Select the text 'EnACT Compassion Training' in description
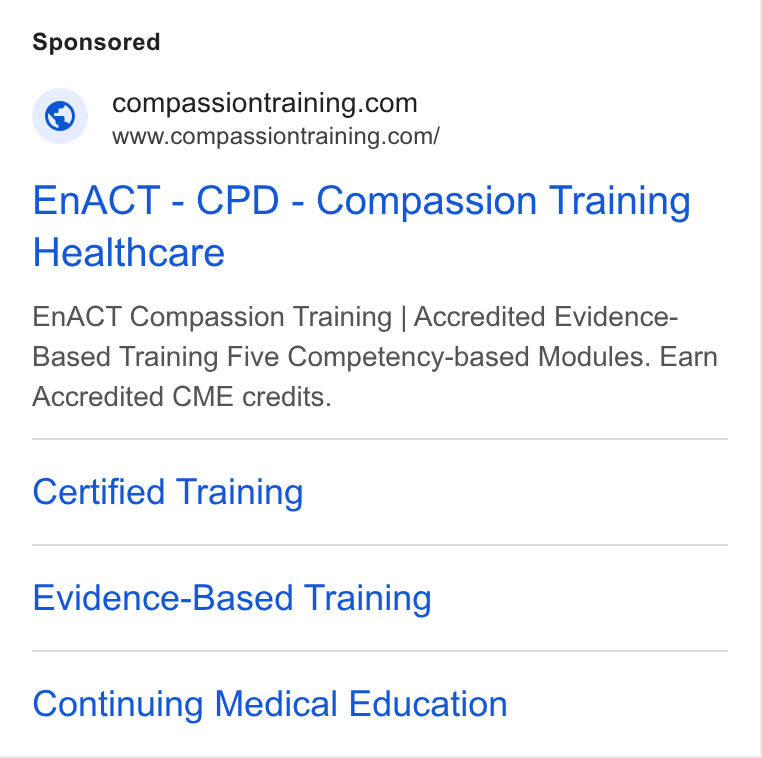The width and height of the screenshot is (762, 758). point(212,317)
